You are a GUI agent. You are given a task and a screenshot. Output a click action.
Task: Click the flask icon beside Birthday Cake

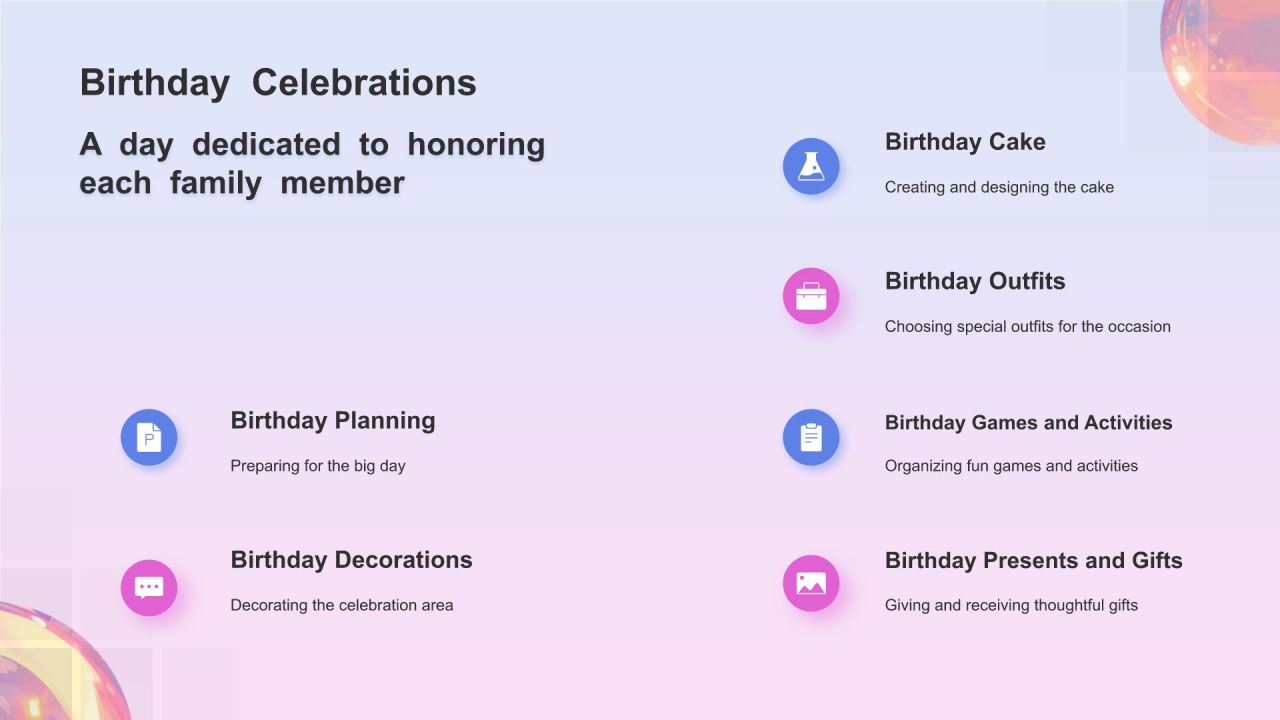(811, 166)
